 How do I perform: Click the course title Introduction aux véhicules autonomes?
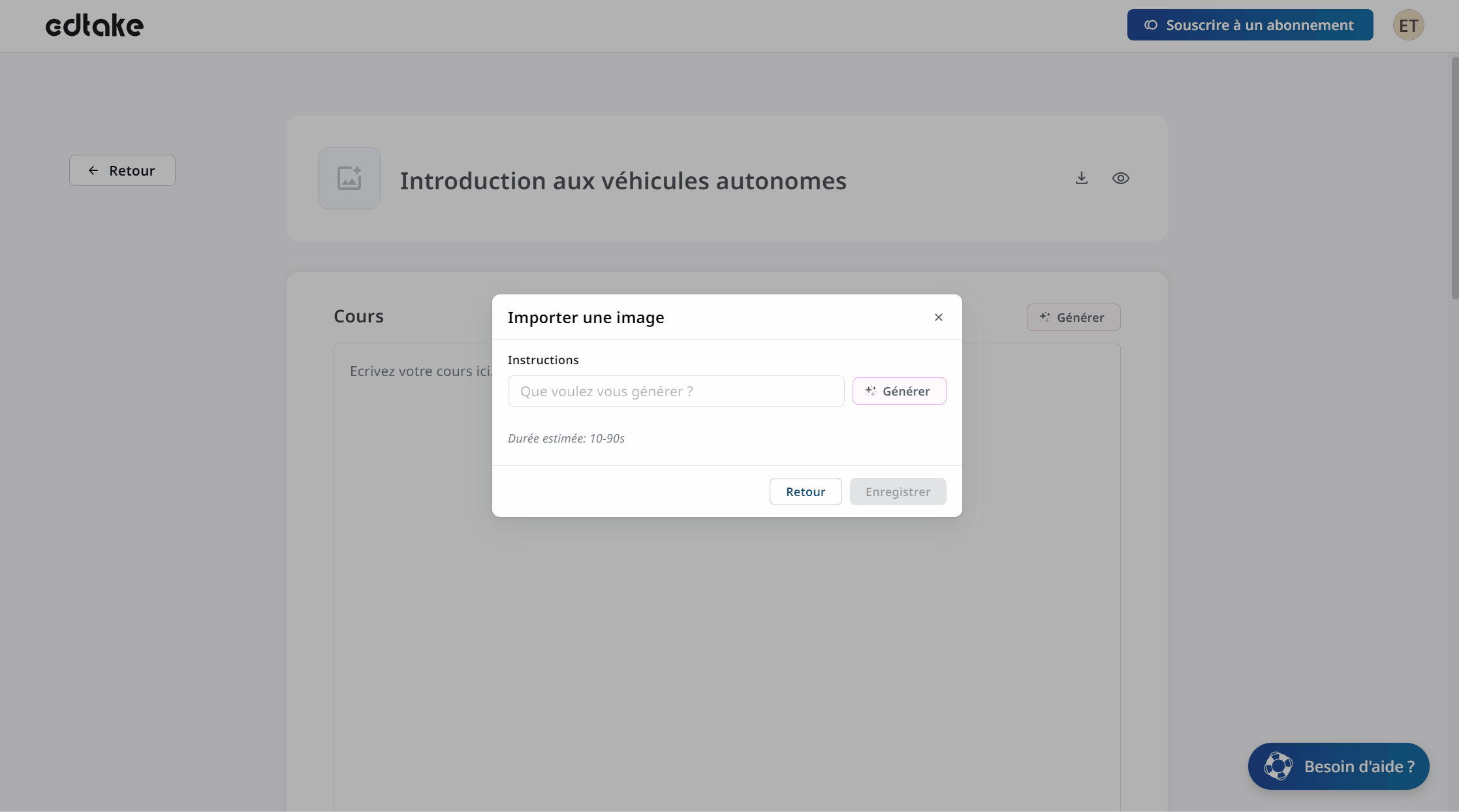(x=623, y=181)
